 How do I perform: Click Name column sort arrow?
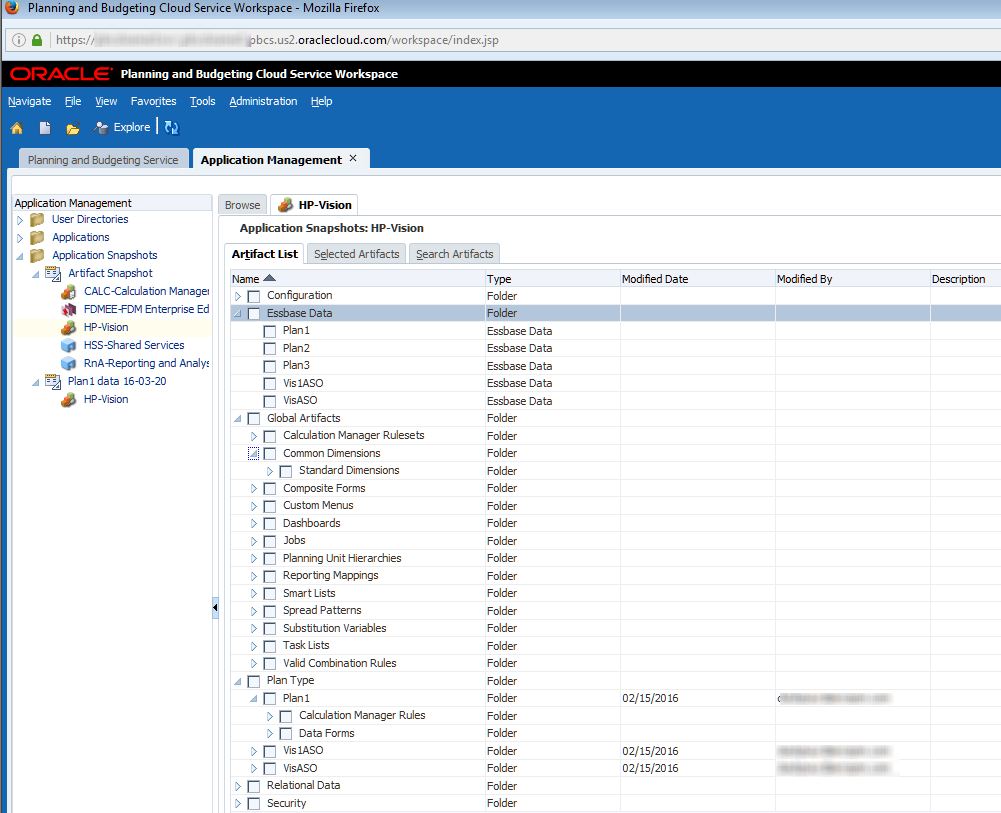[269, 278]
